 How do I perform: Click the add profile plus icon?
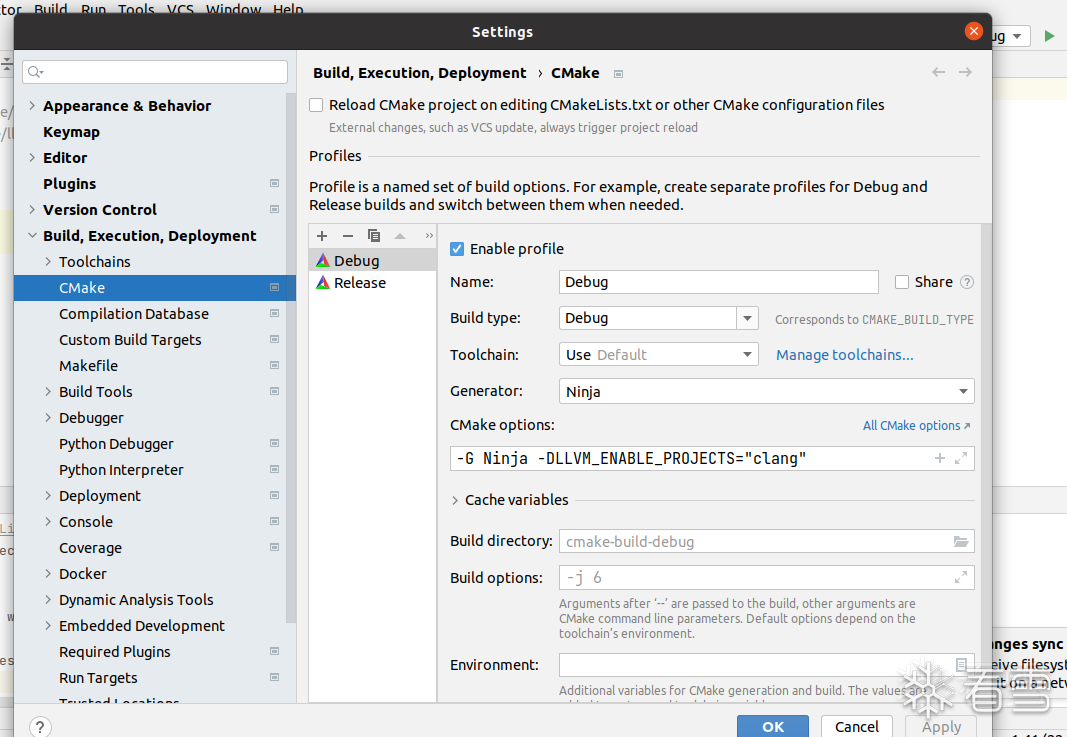[x=322, y=236]
